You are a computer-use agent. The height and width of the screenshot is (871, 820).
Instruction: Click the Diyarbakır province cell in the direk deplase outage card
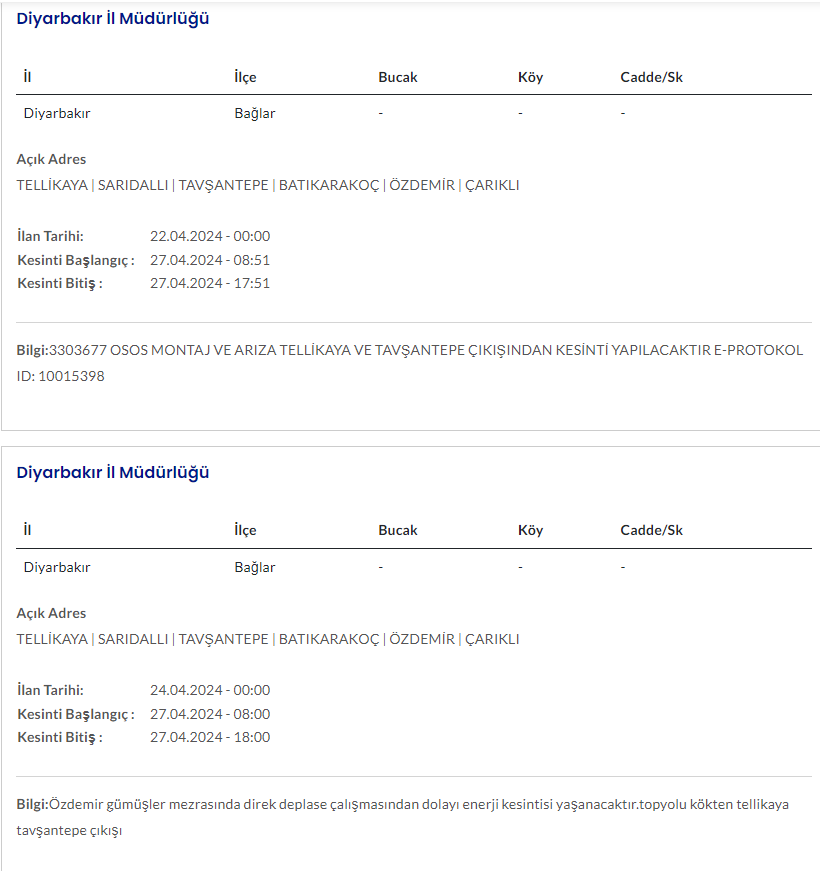(57, 567)
